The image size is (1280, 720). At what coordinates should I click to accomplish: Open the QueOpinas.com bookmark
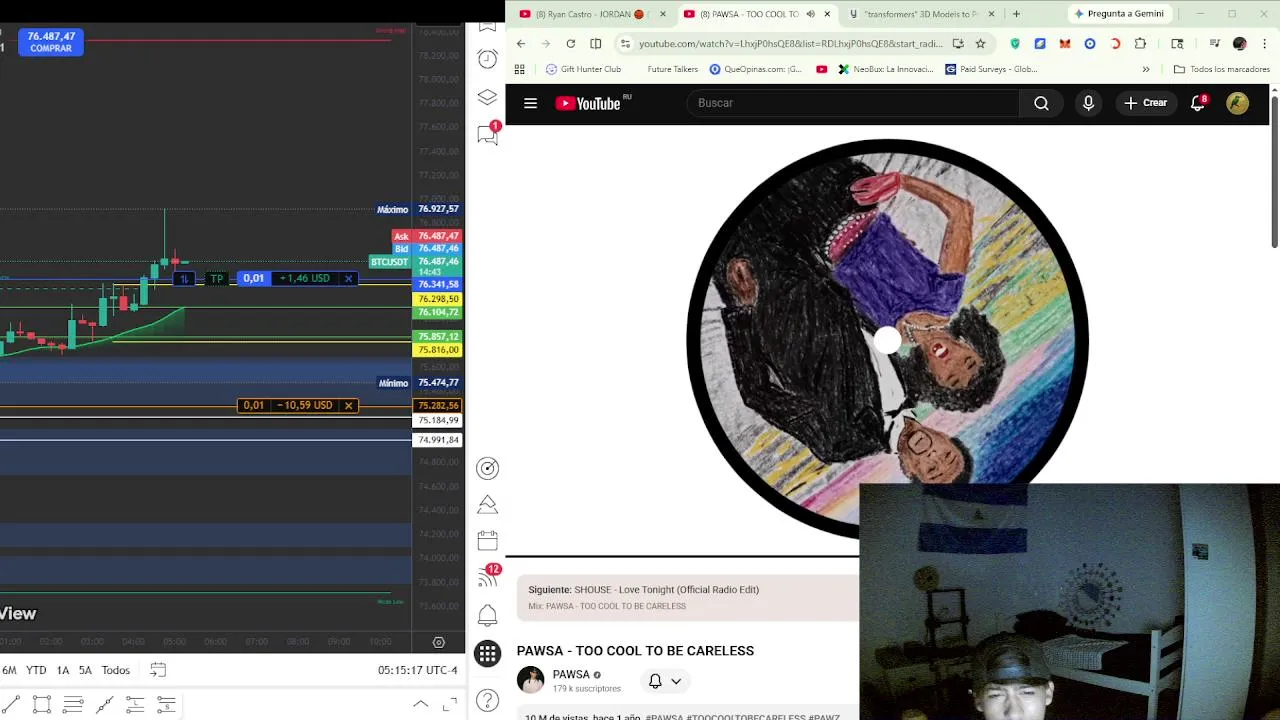coord(755,69)
